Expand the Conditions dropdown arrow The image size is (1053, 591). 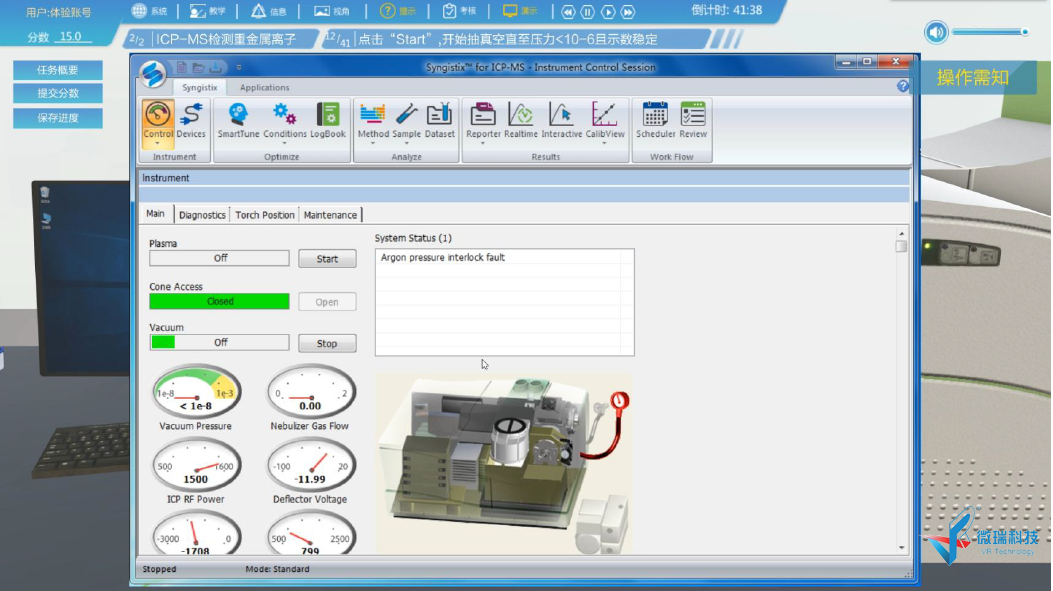point(284,143)
